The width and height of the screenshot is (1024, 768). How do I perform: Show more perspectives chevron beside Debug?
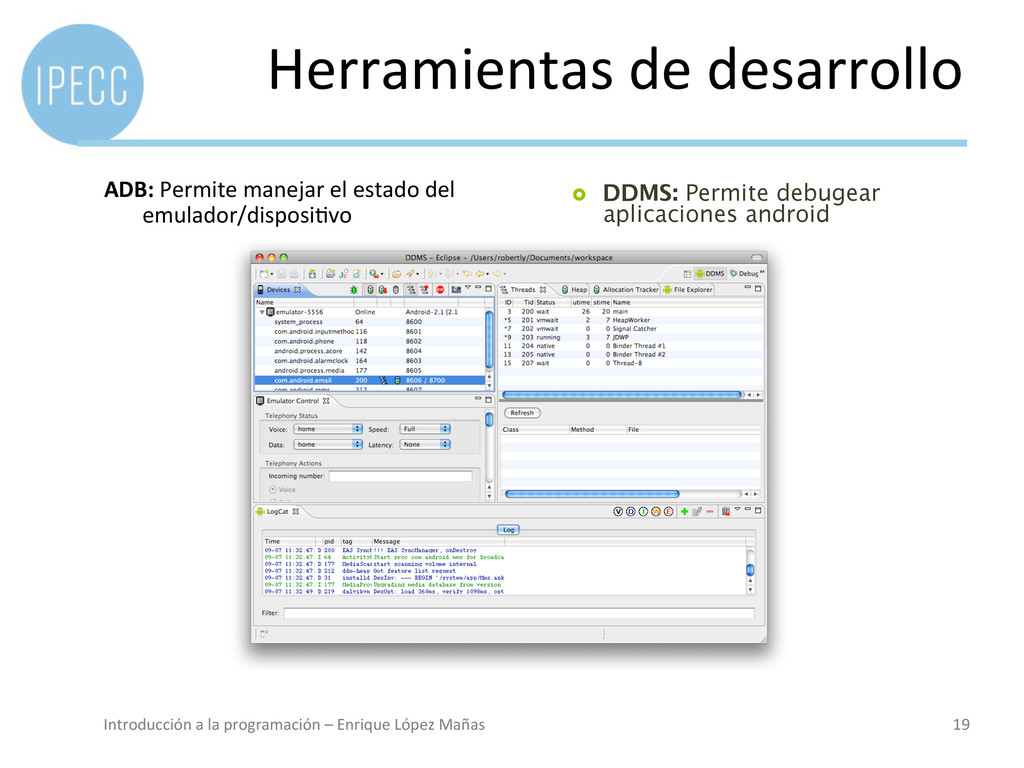(762, 272)
